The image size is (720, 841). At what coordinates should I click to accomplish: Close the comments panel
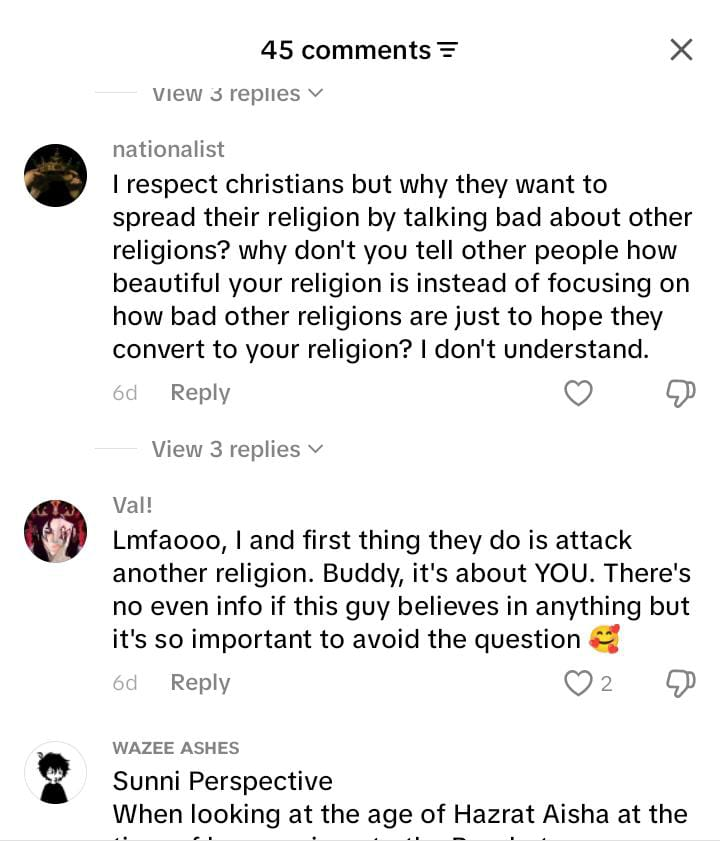[x=681, y=50]
